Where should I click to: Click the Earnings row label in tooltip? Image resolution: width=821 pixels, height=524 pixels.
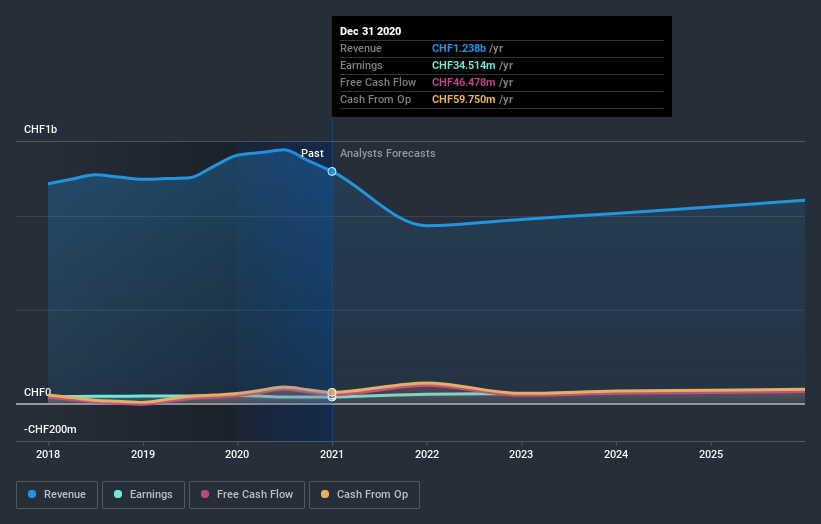[x=361, y=65]
